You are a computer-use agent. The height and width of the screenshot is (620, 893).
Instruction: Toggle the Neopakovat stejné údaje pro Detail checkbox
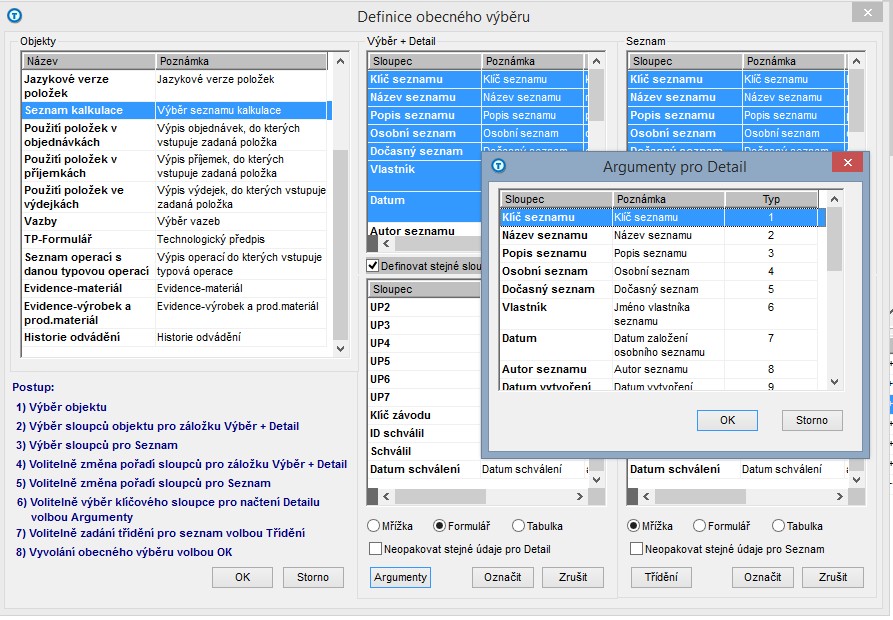(x=375, y=549)
